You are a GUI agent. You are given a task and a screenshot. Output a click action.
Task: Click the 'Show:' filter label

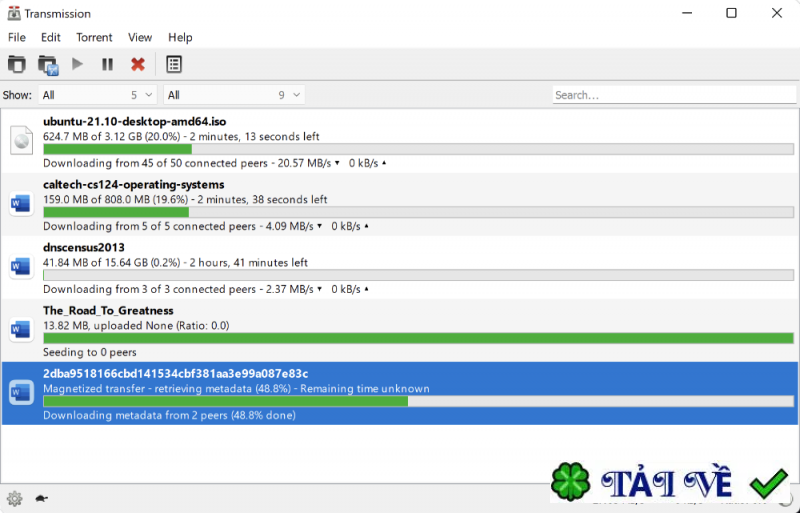coord(17,95)
